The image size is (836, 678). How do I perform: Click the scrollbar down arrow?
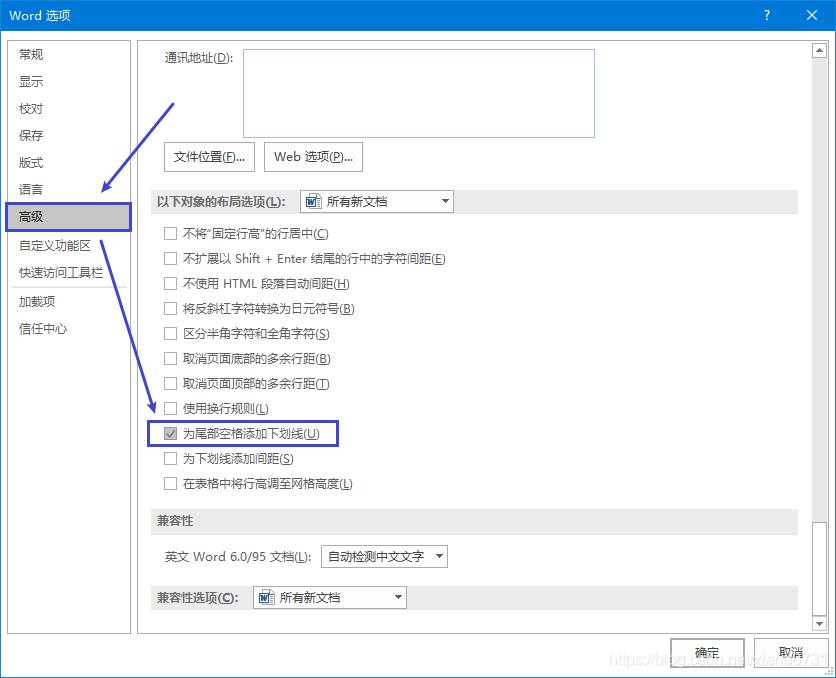(819, 623)
